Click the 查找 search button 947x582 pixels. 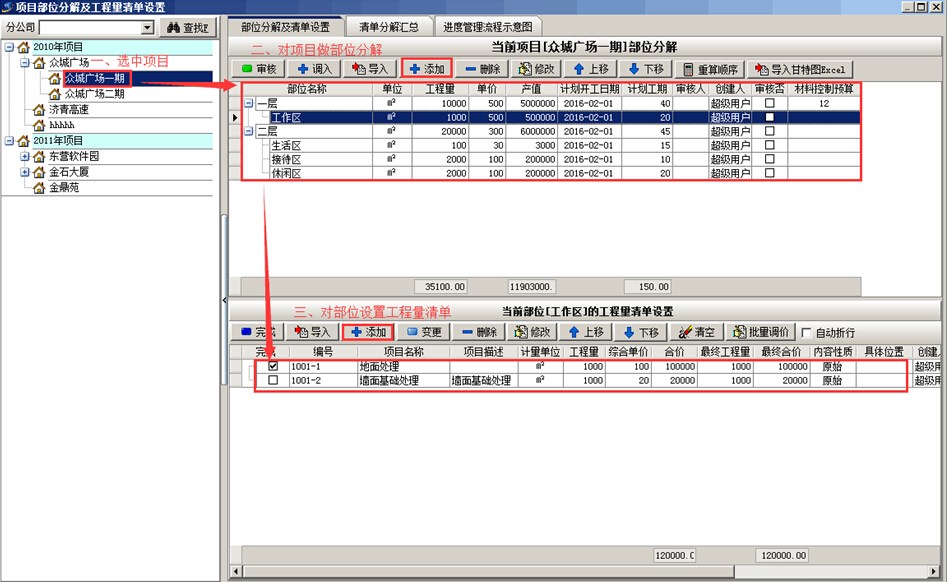pyautogui.click(x=187, y=29)
